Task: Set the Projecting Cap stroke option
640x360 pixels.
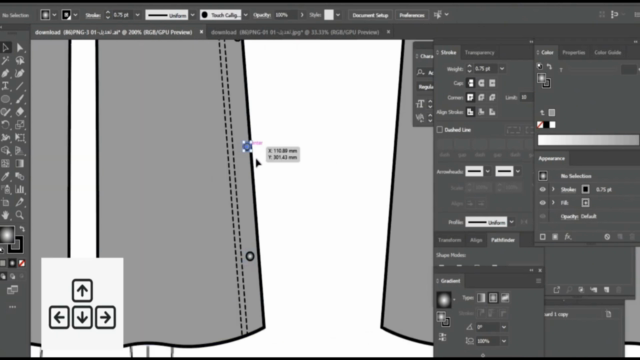Action: pos(492,83)
